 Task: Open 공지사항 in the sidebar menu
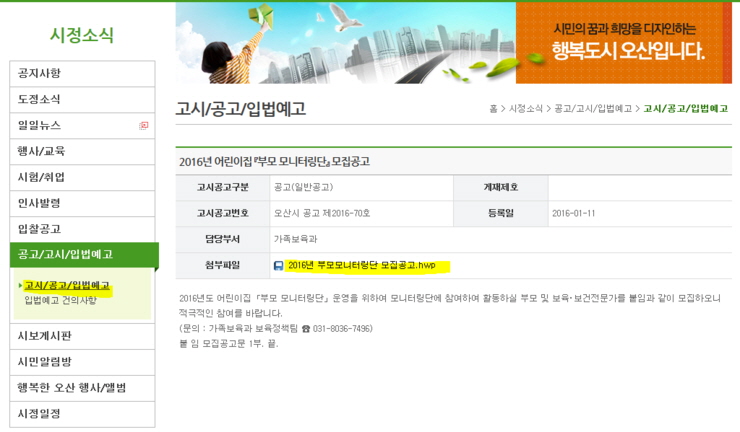coord(40,74)
